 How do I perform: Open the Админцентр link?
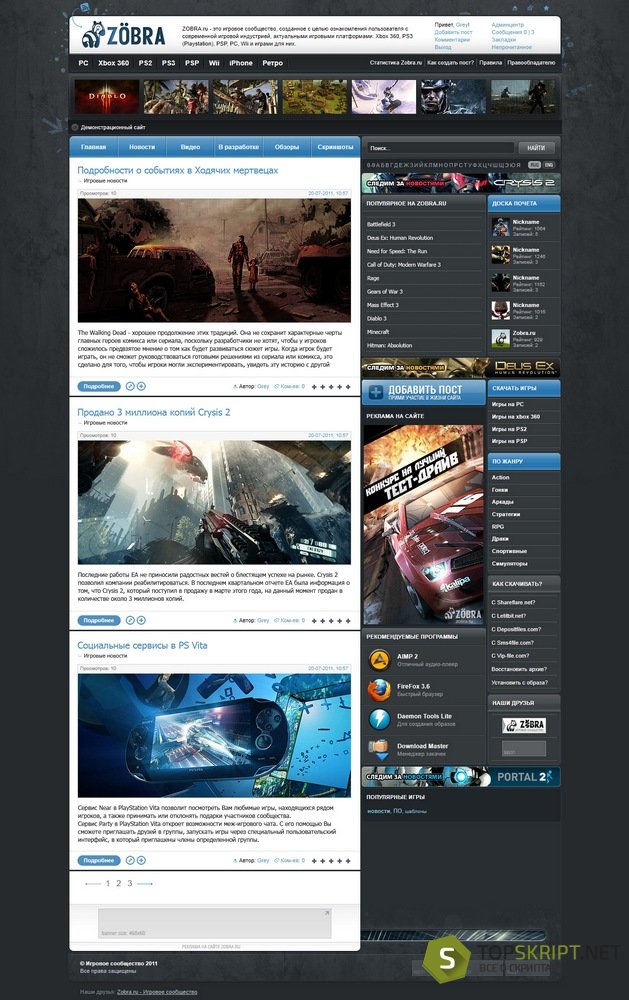(x=508, y=25)
